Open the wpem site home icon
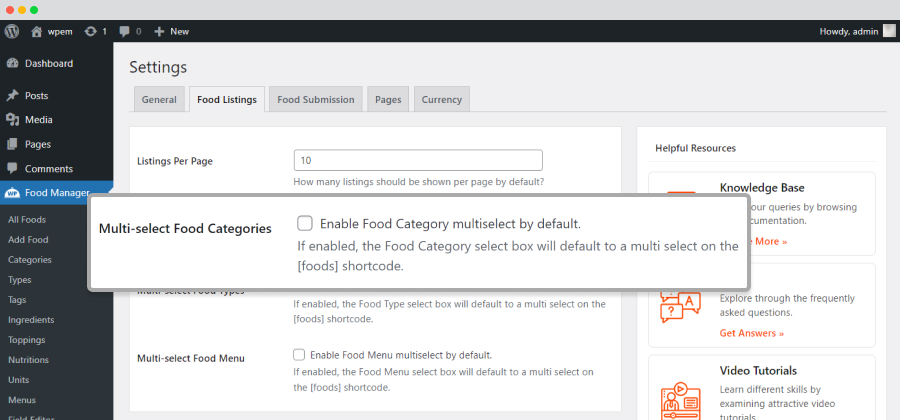The image size is (900, 420). click(x=37, y=32)
